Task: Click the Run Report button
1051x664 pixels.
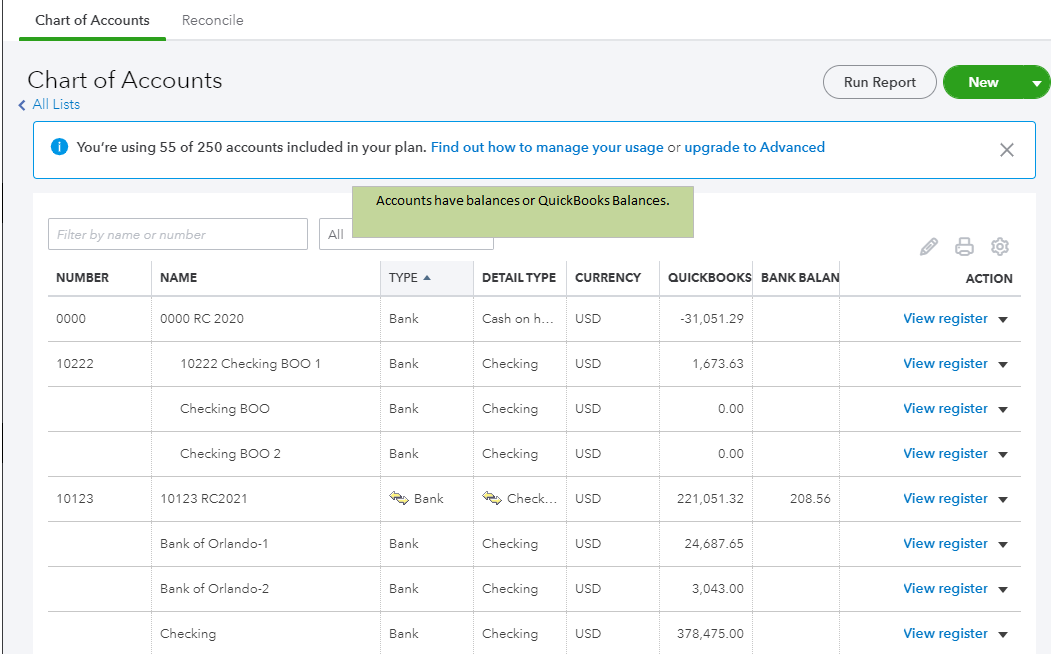Action: coord(879,82)
